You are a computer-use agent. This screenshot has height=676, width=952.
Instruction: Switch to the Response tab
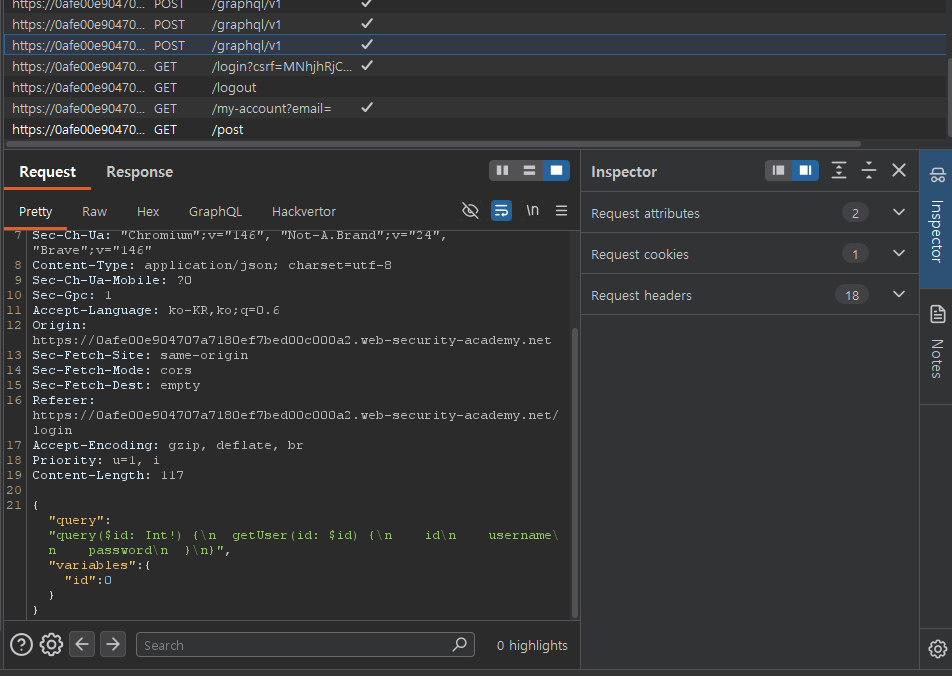point(139,172)
